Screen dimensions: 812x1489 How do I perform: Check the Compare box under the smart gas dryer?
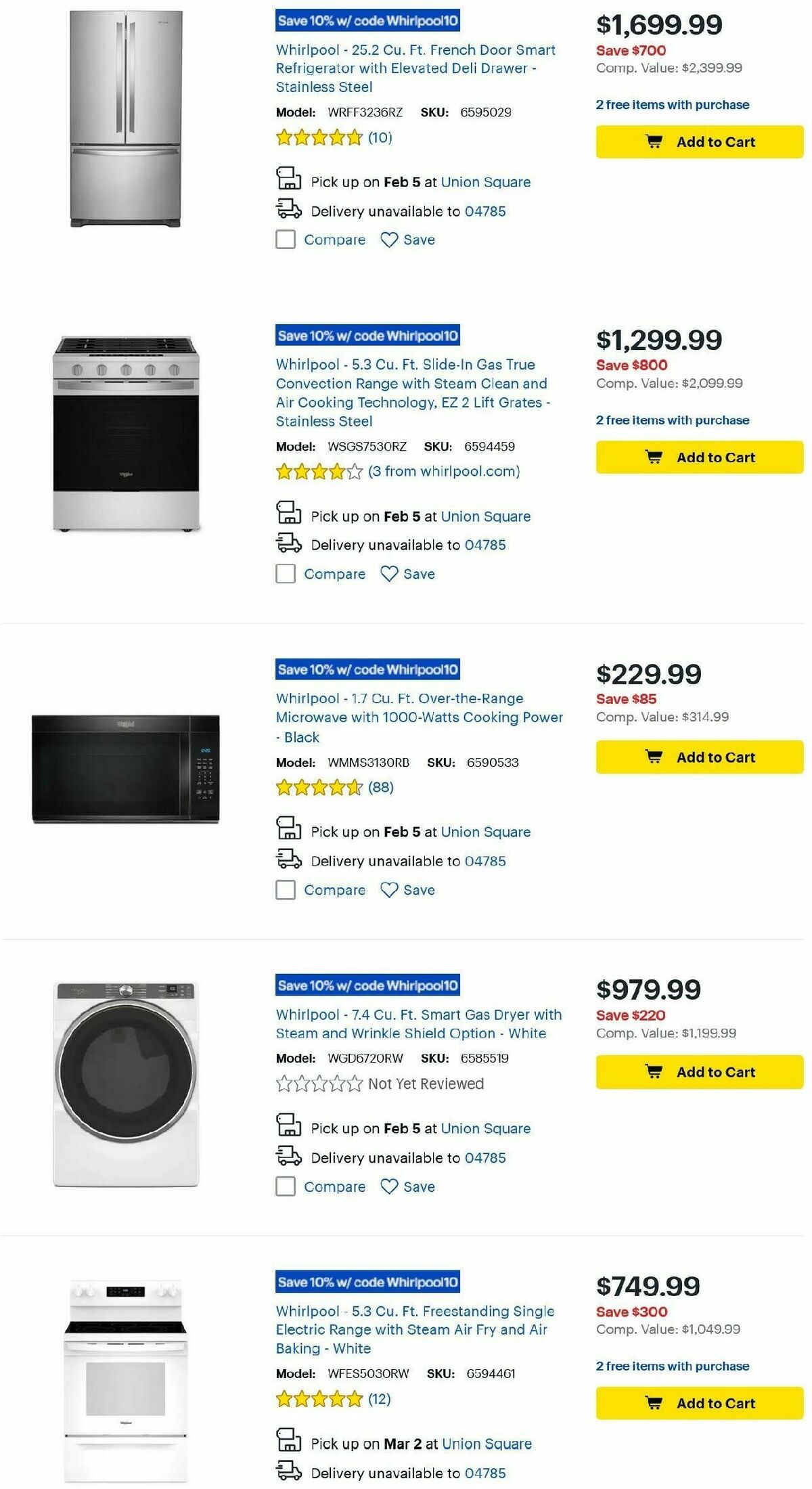click(285, 1186)
